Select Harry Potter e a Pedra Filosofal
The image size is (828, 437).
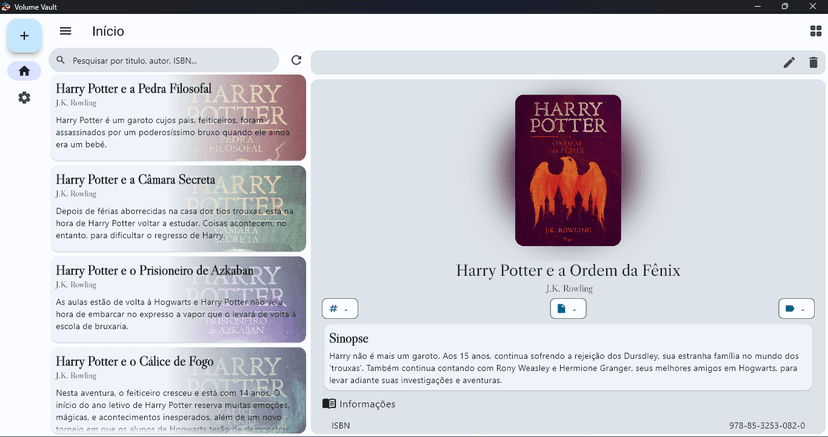[178, 118]
